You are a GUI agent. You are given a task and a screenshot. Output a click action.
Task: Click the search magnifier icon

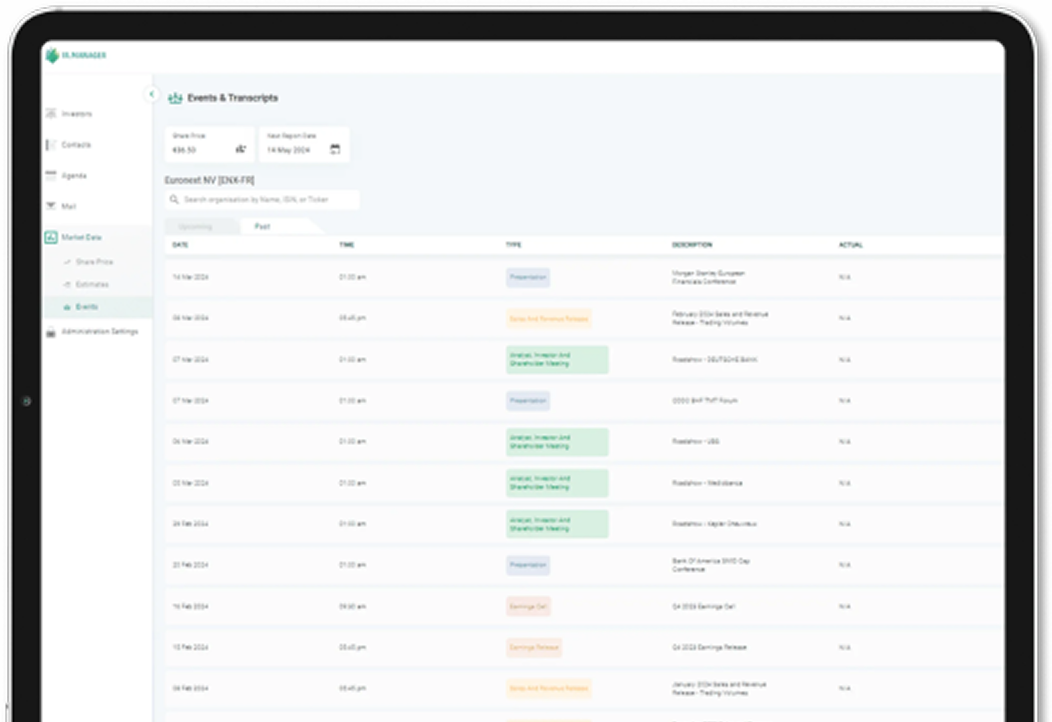click(174, 199)
